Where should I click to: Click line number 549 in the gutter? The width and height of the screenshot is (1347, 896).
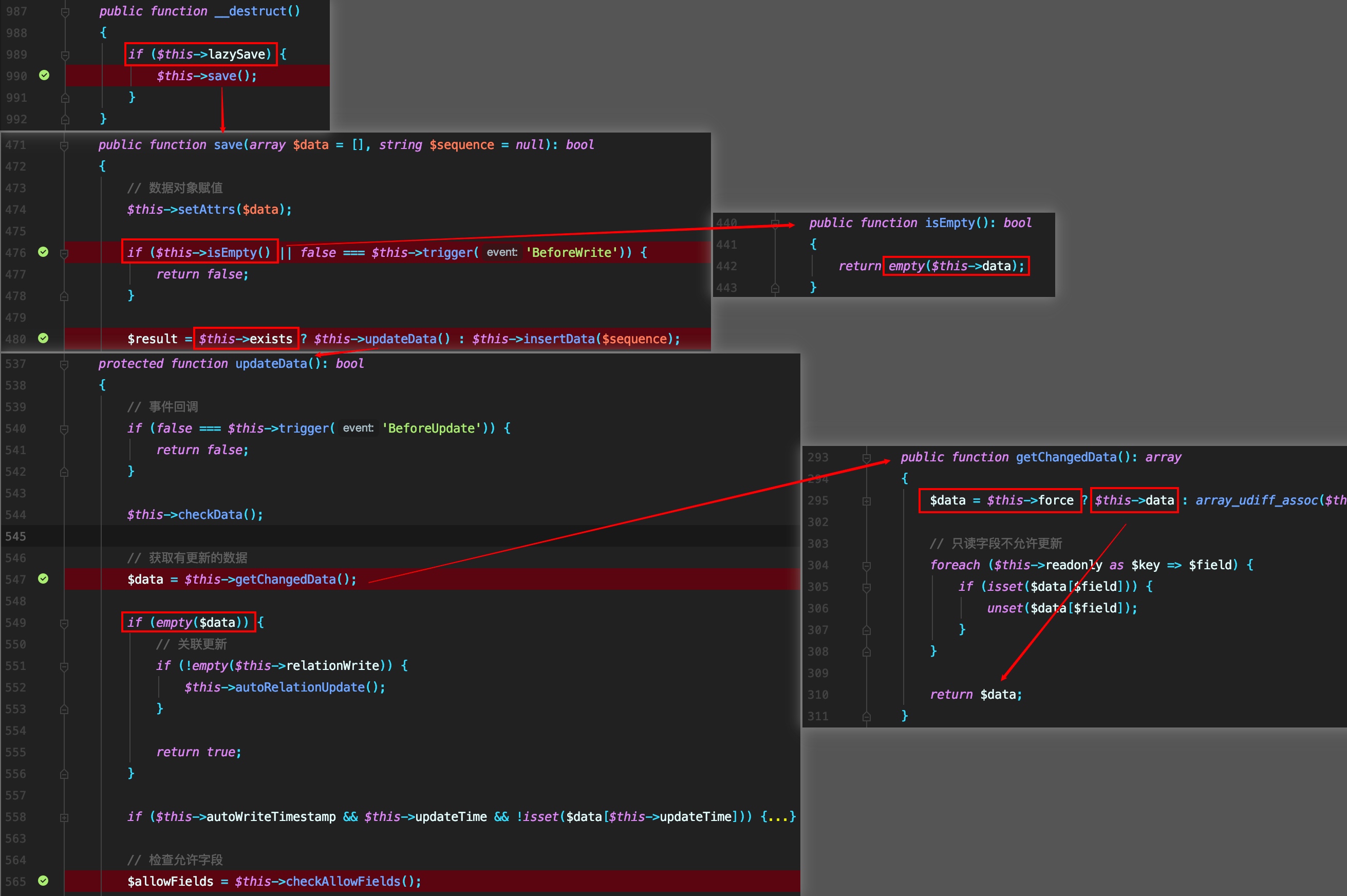pos(16,623)
